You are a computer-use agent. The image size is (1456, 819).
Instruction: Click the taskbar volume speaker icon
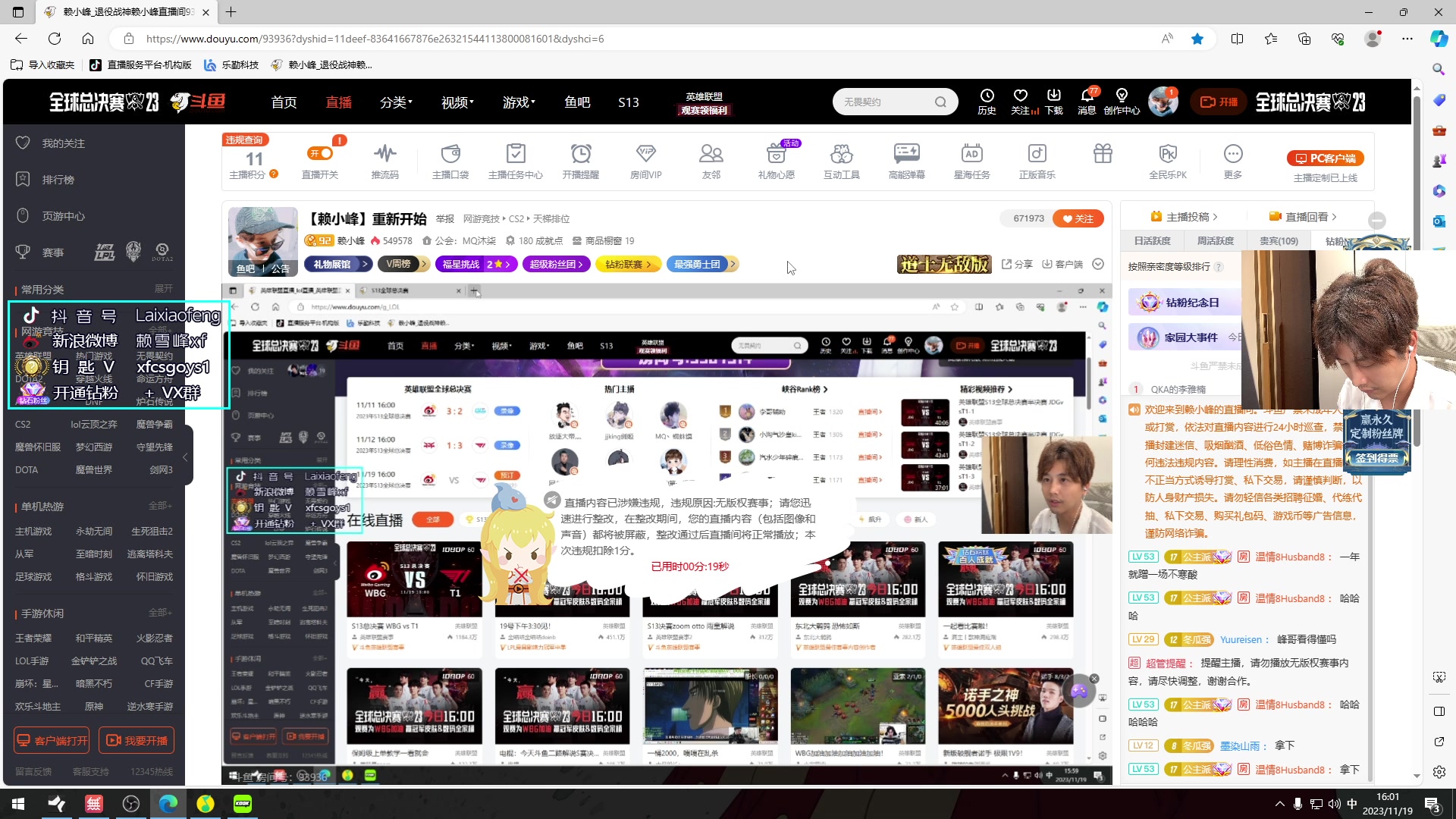1334,804
